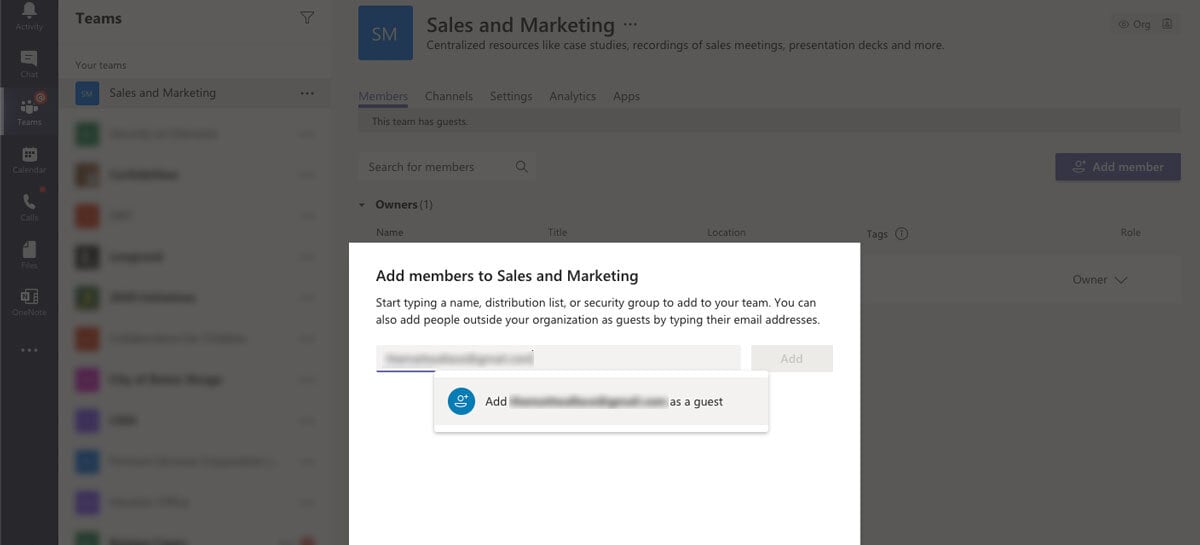The image size is (1200, 545).
Task: Switch to the Channels tab
Action: coord(449,96)
